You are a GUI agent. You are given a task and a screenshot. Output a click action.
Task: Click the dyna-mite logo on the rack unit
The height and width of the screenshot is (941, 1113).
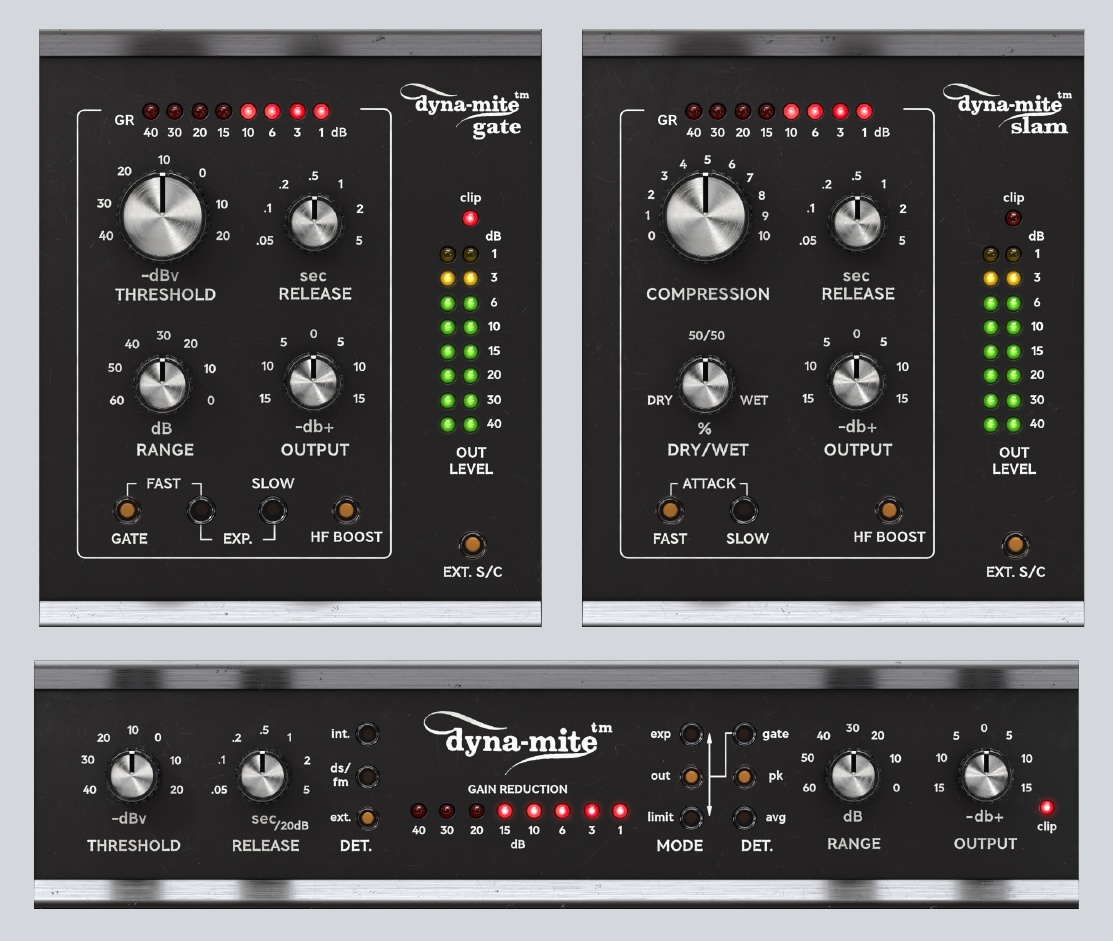[518, 742]
